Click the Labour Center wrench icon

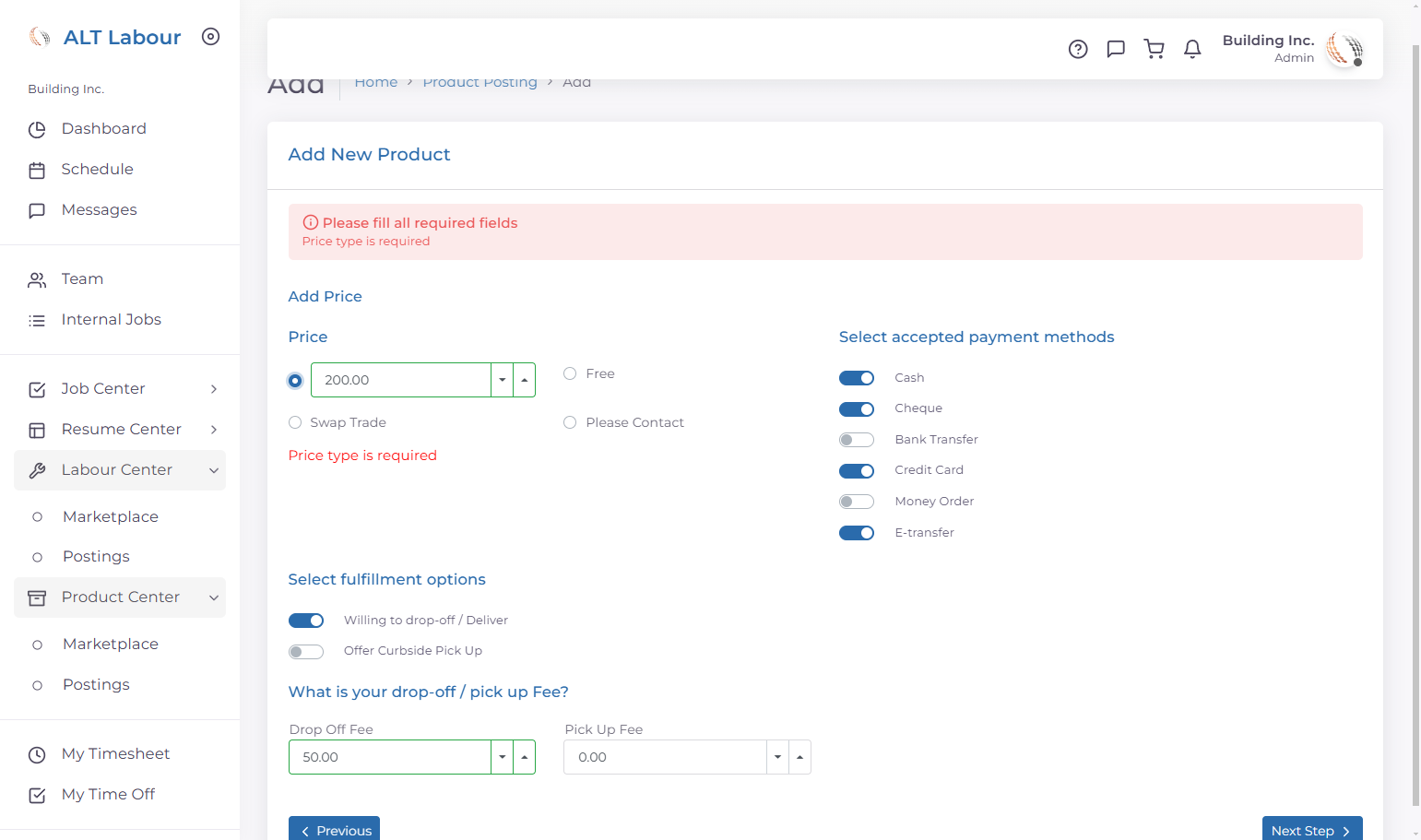pos(37,471)
